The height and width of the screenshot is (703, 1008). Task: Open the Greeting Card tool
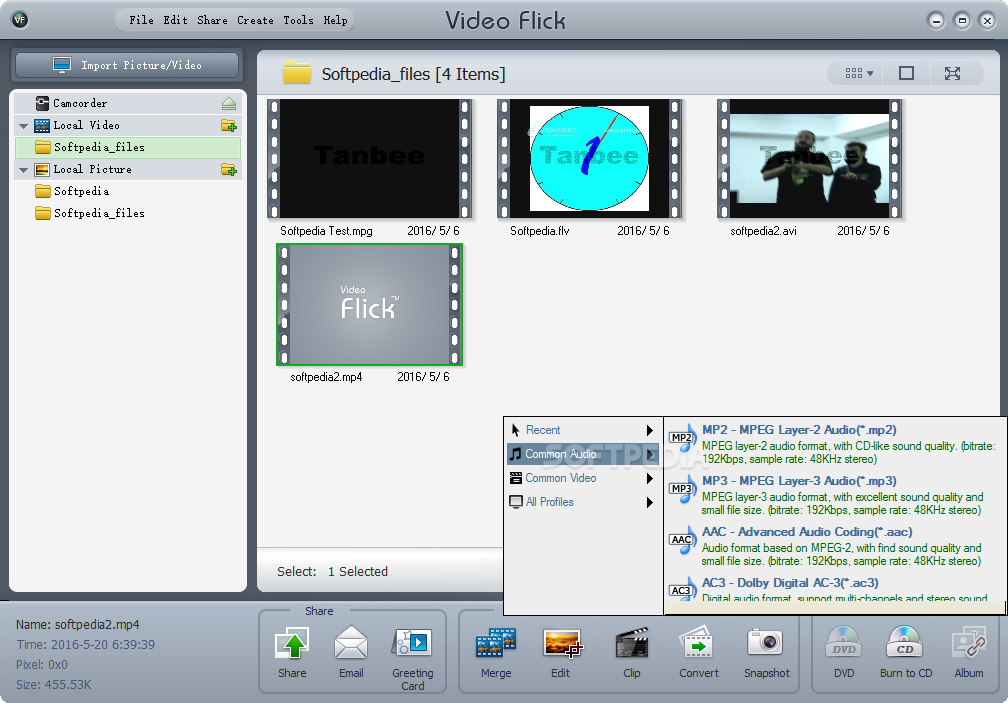point(412,644)
